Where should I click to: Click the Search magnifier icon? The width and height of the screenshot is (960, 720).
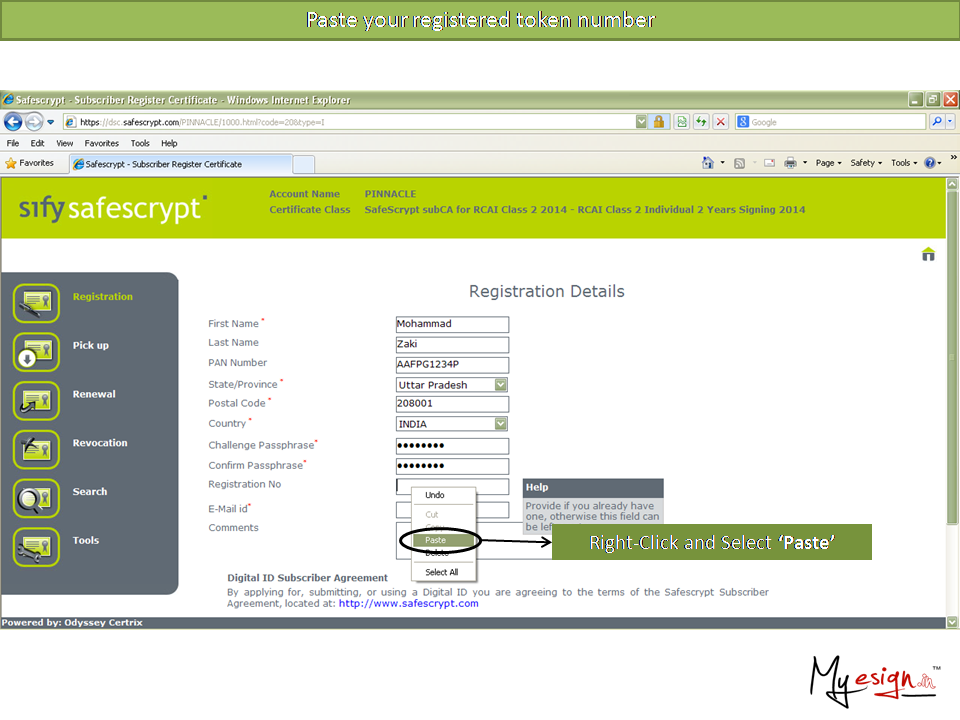coord(37,498)
